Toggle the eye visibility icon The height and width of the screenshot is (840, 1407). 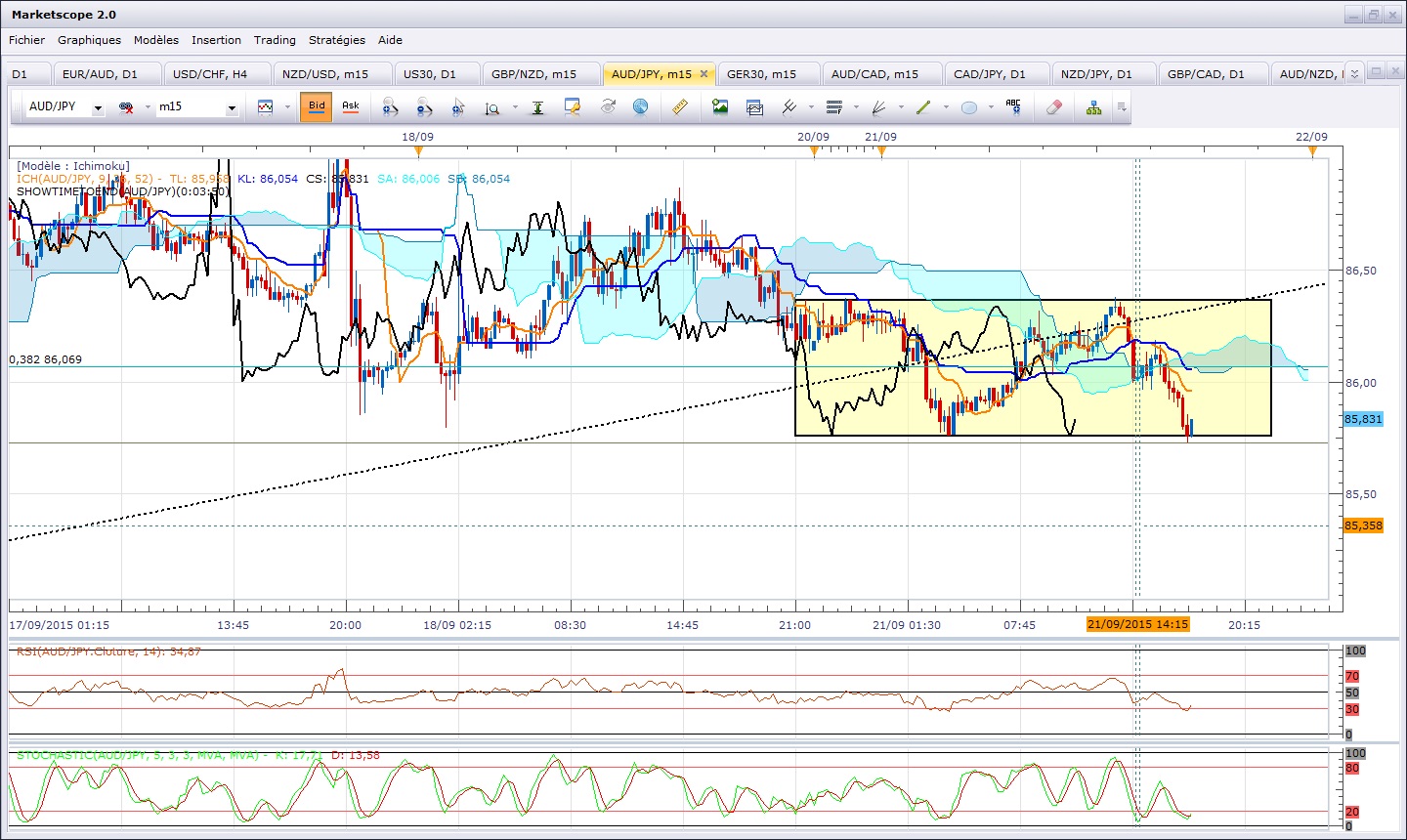click(x=608, y=107)
